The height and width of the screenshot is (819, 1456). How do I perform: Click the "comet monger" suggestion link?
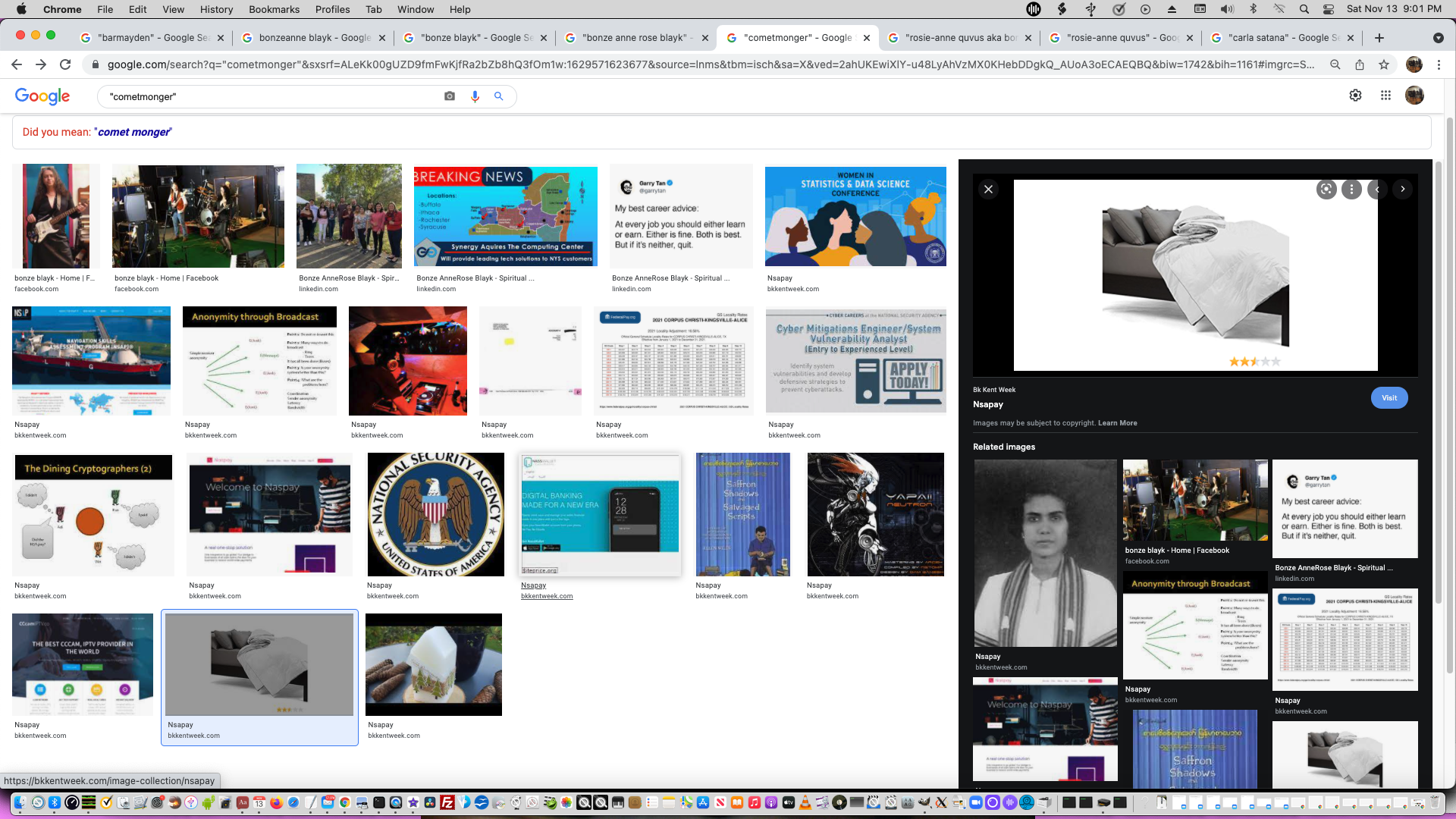coord(132,132)
